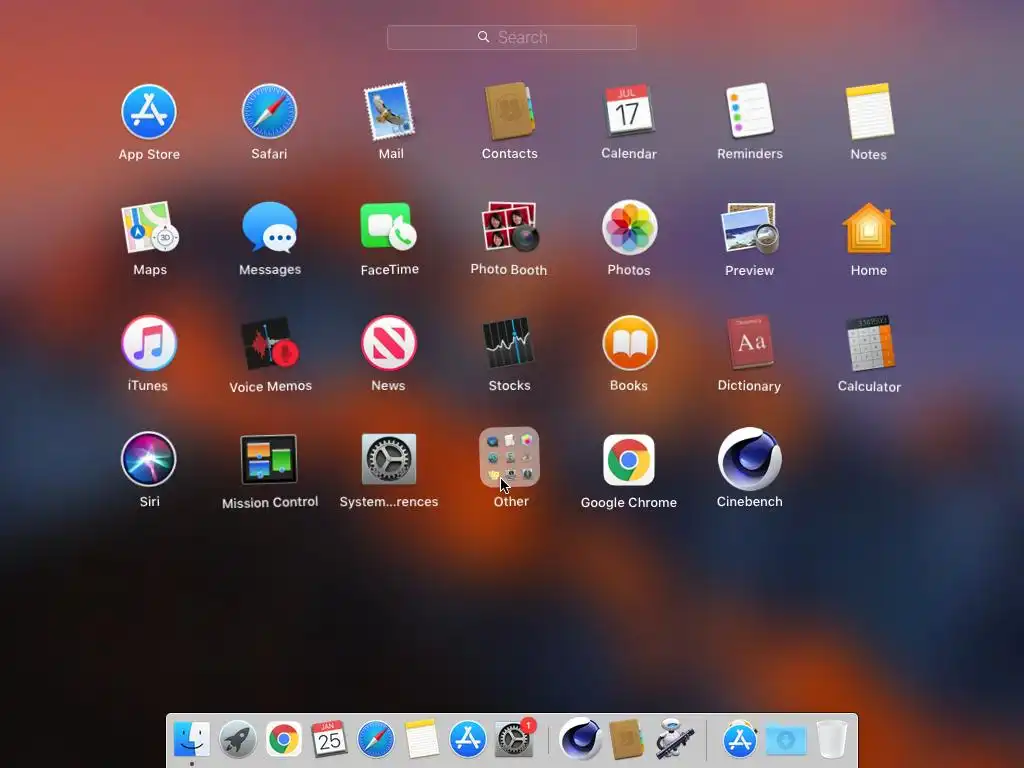Click the "Google Chrome" label text
Viewport: 1024px width, 768px height.
pos(629,502)
